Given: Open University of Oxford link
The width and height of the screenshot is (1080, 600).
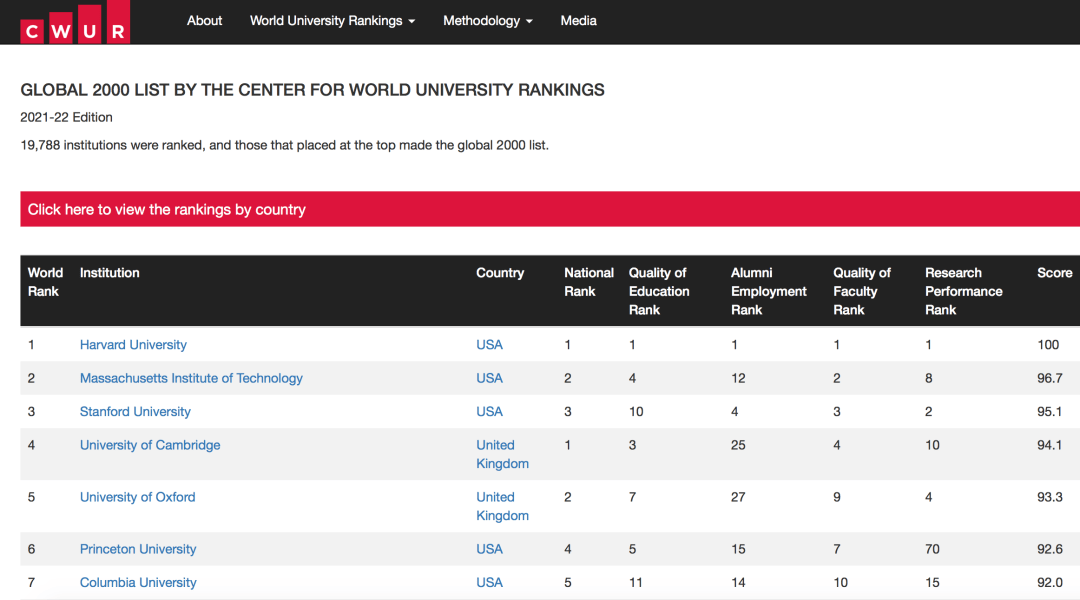Looking at the screenshot, I should 138,497.
